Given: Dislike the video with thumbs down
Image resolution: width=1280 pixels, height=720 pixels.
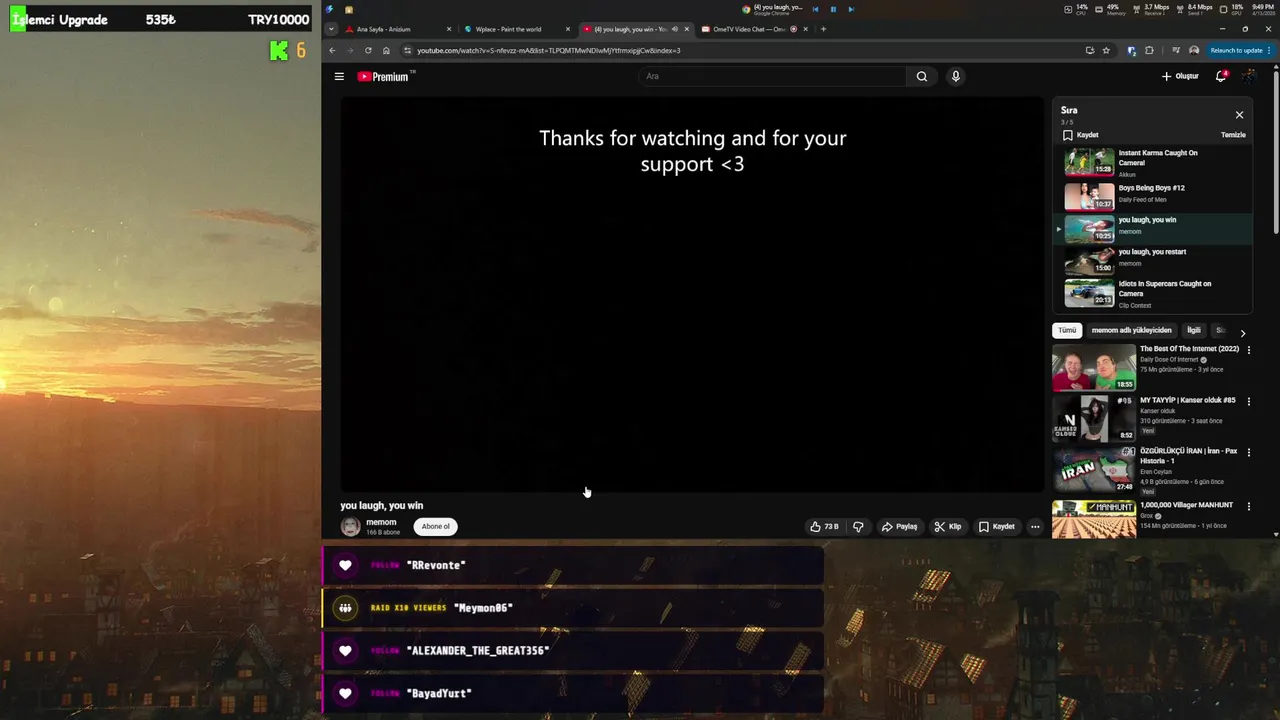Looking at the screenshot, I should coord(858,526).
